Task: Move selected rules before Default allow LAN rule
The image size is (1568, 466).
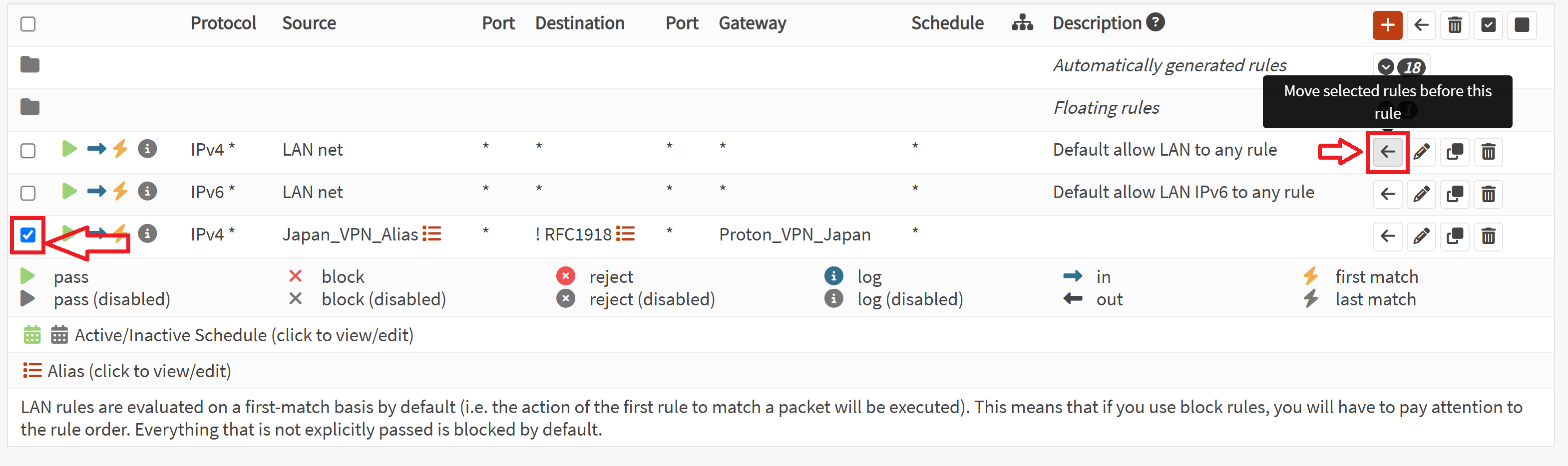Action: pyautogui.click(x=1387, y=152)
